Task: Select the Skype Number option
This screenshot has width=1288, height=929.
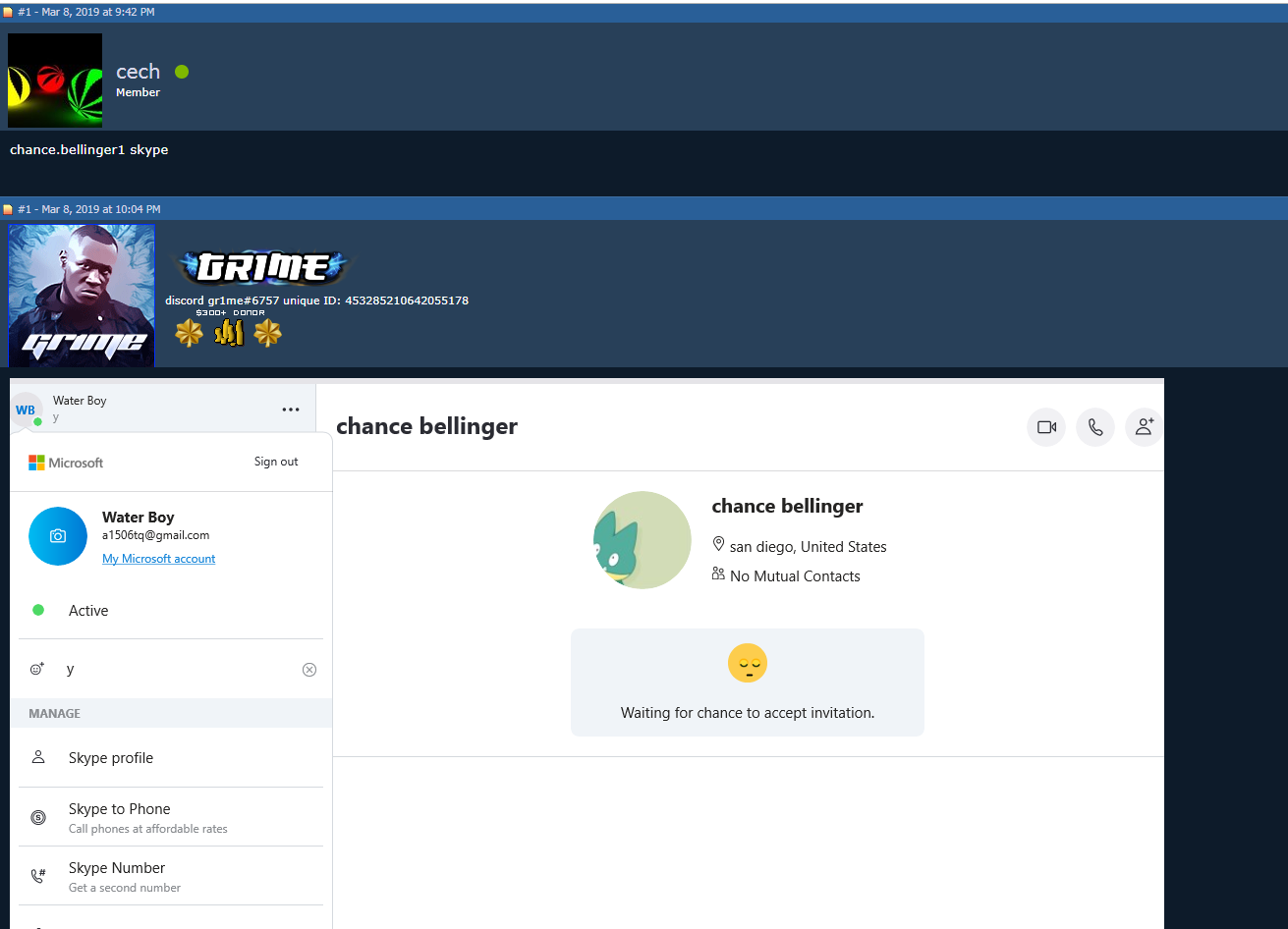Action: click(x=171, y=876)
